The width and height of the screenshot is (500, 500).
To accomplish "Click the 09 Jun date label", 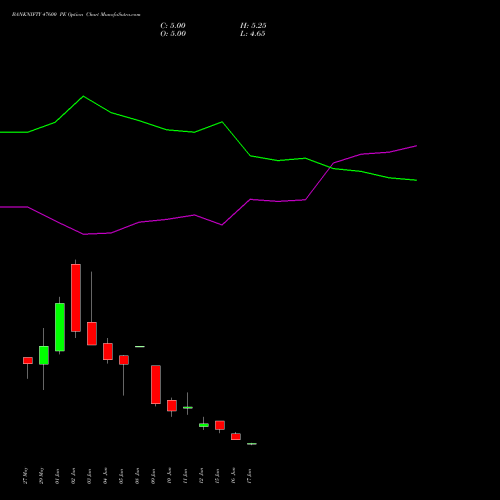I will [154, 476].
